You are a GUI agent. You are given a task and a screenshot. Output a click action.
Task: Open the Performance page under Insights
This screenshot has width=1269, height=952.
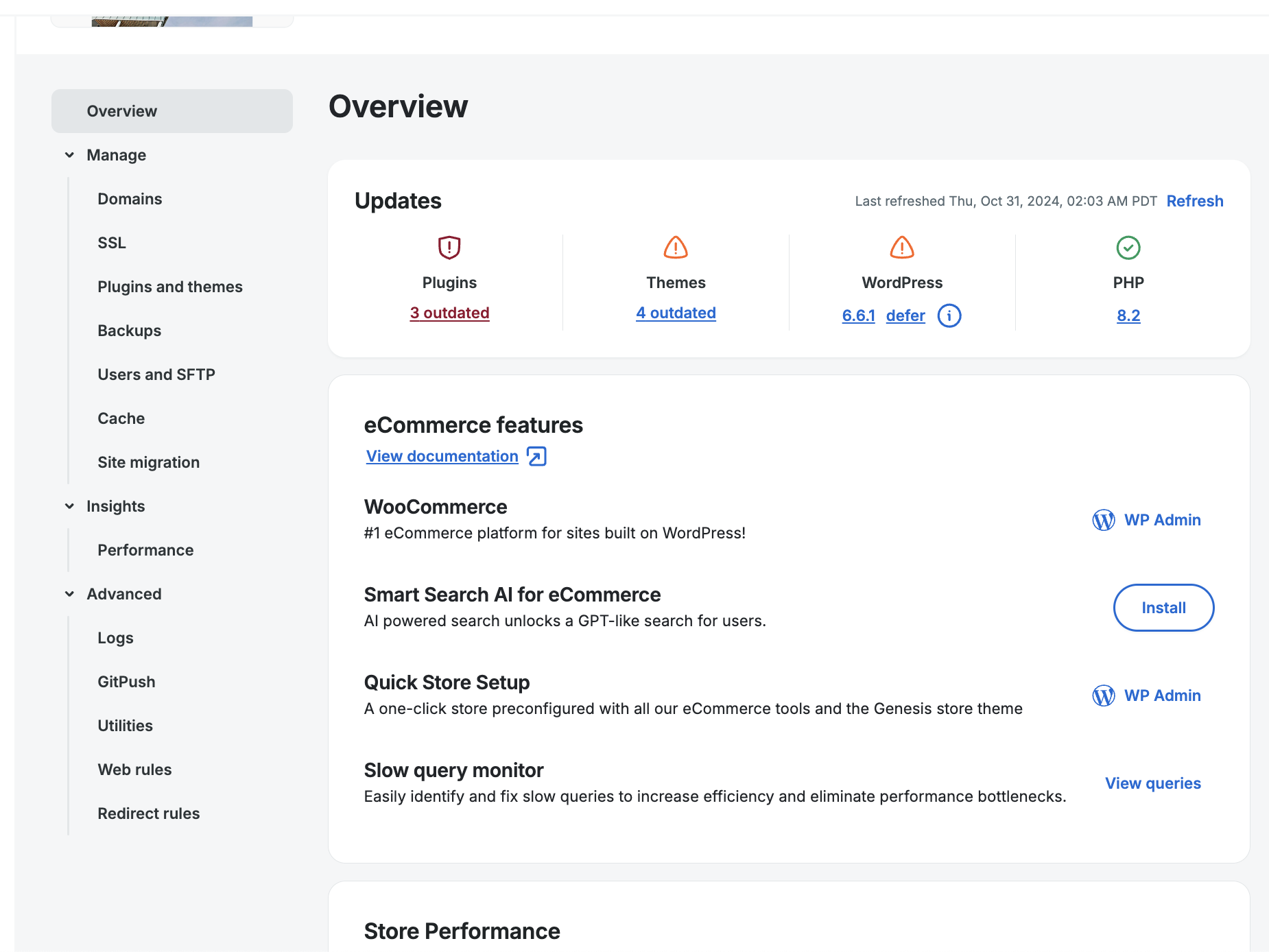[x=145, y=549]
